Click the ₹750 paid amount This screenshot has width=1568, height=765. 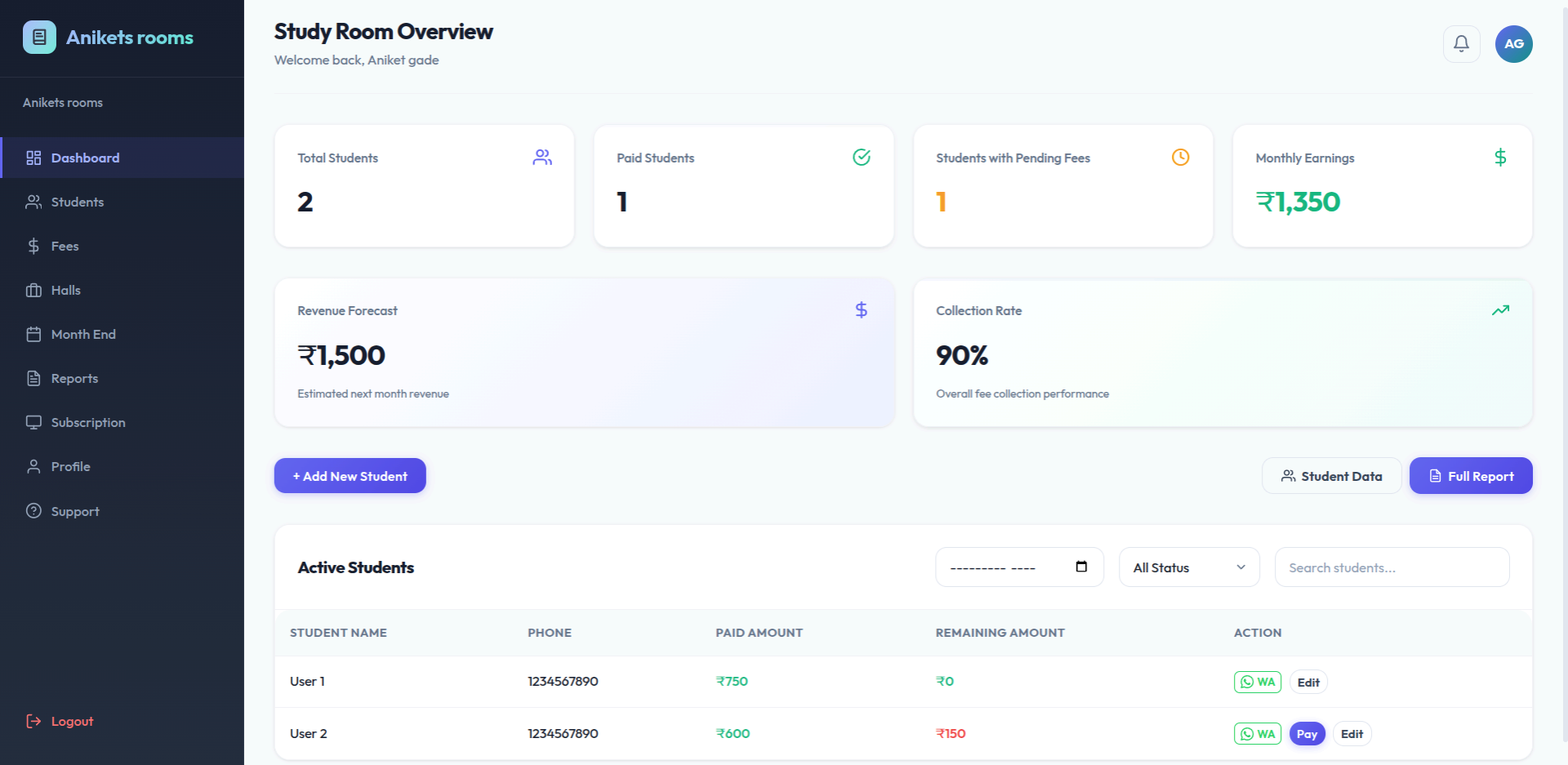click(732, 682)
